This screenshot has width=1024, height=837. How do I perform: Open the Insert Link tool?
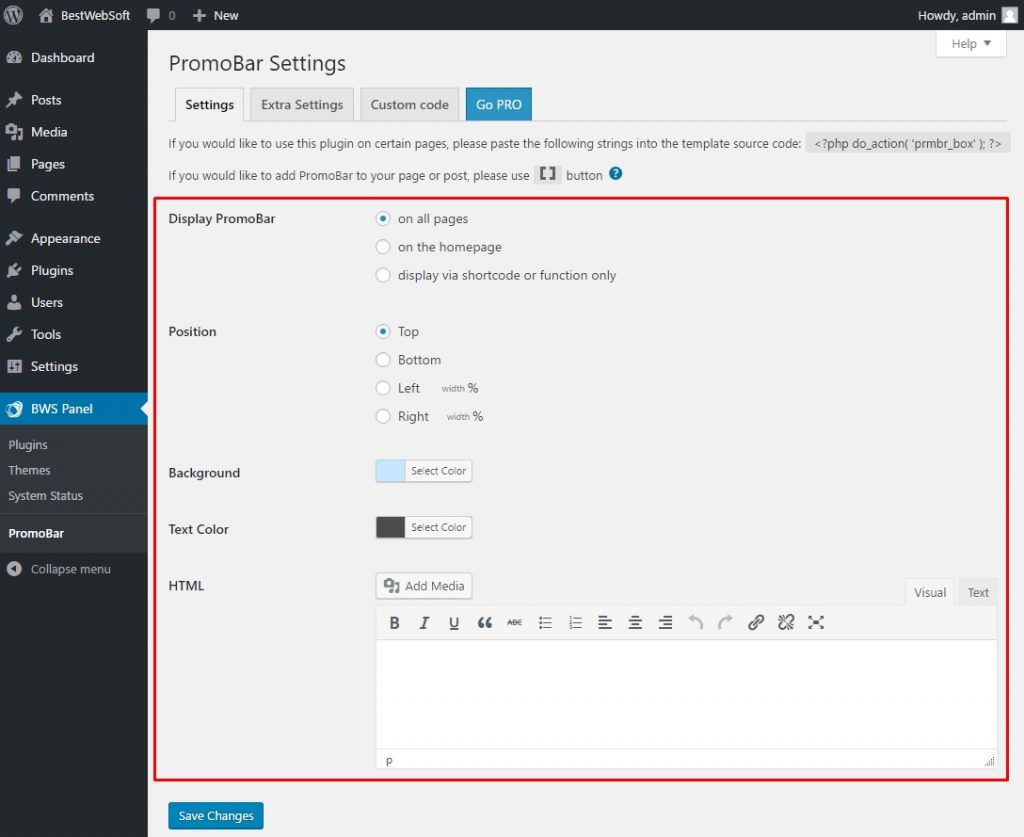pos(756,622)
